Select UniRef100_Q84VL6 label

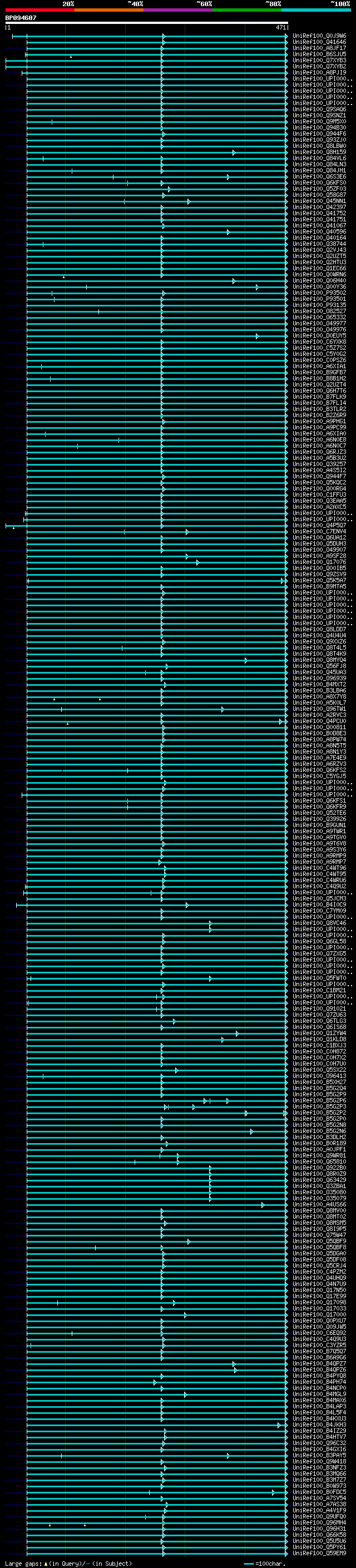tap(319, 159)
